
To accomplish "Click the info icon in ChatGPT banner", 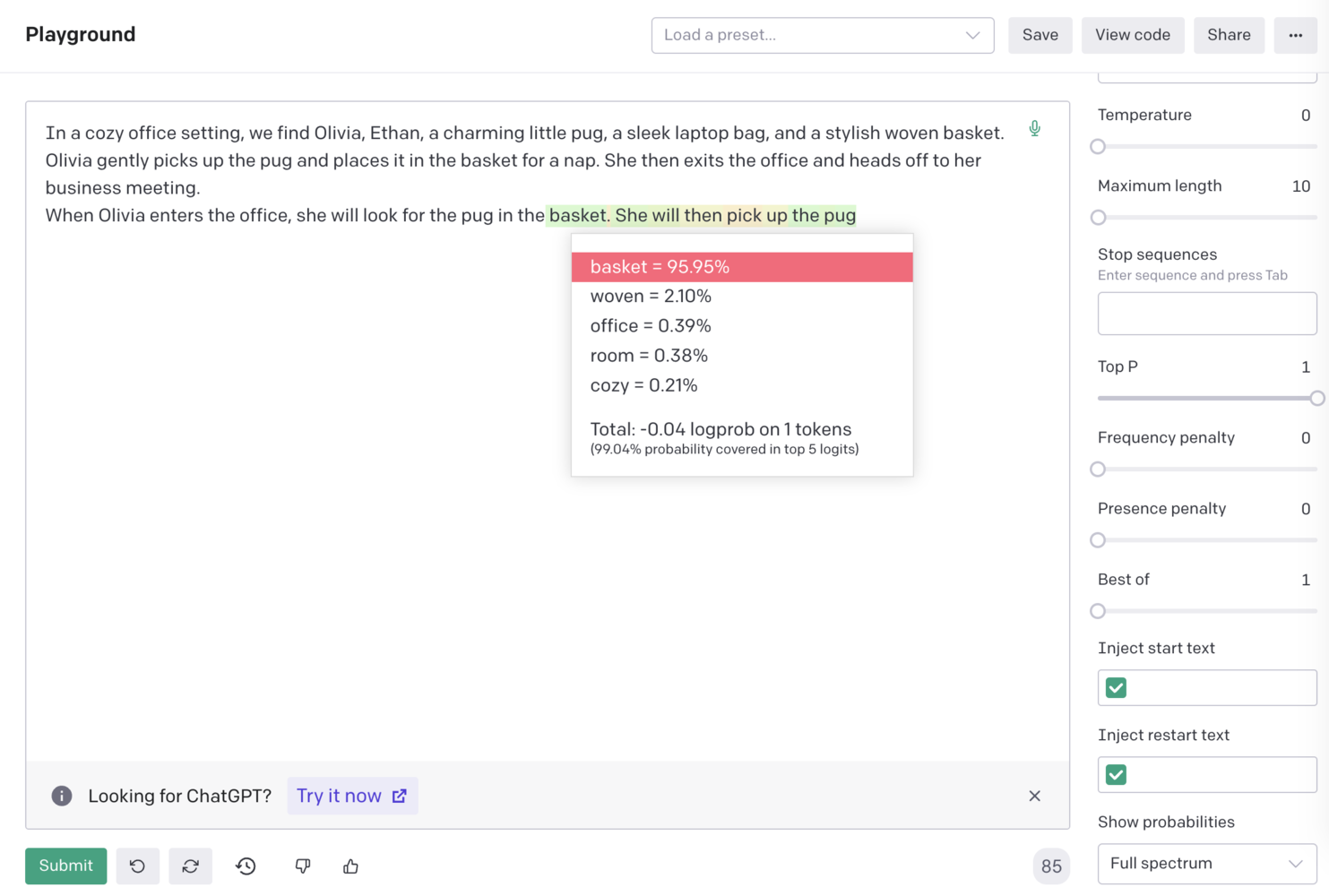I will [62, 796].
